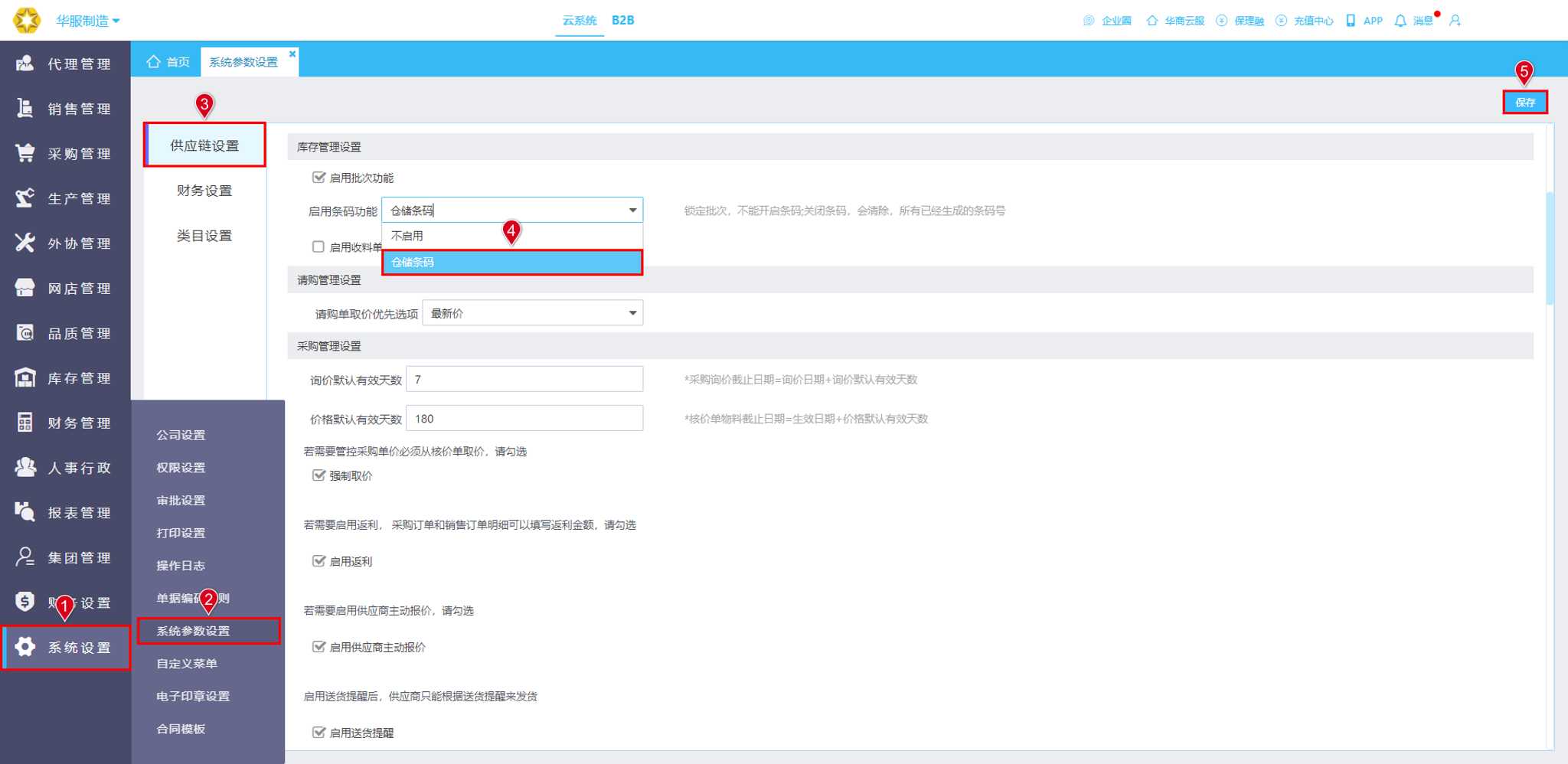This screenshot has height=764, width=1568.
Task: Select the 供应链设置 settings section
Action: click(x=204, y=145)
